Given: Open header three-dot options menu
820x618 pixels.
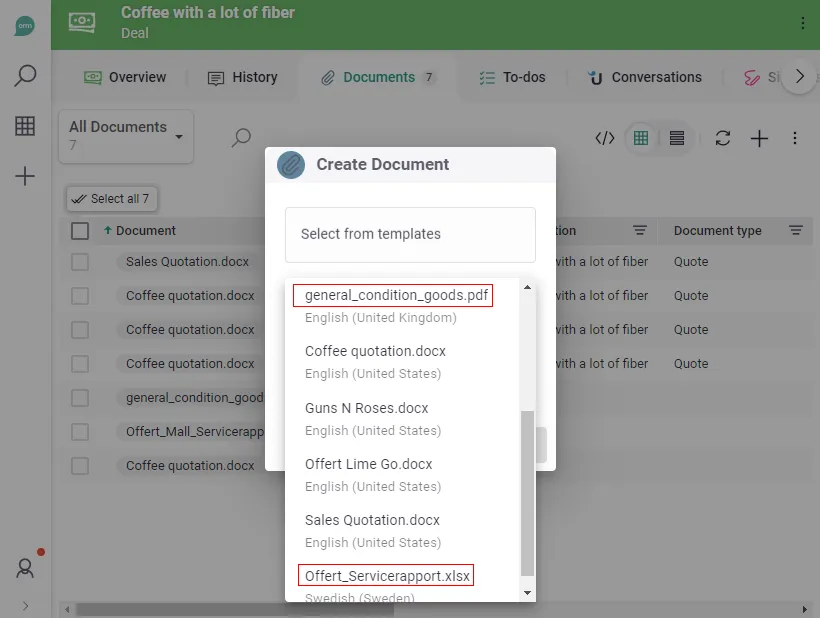Looking at the screenshot, I should (x=802, y=23).
